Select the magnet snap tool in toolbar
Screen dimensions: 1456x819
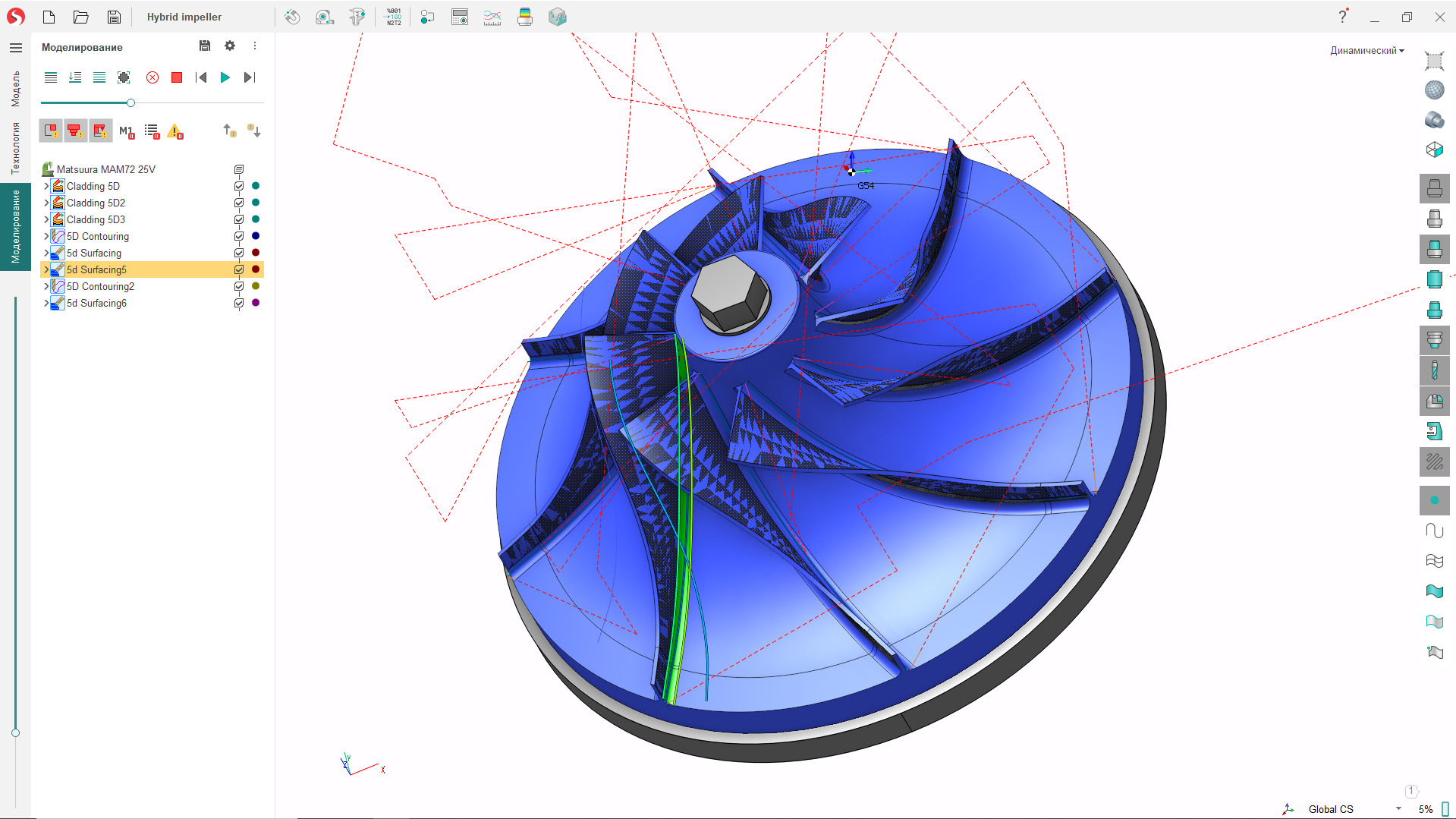tap(292, 17)
